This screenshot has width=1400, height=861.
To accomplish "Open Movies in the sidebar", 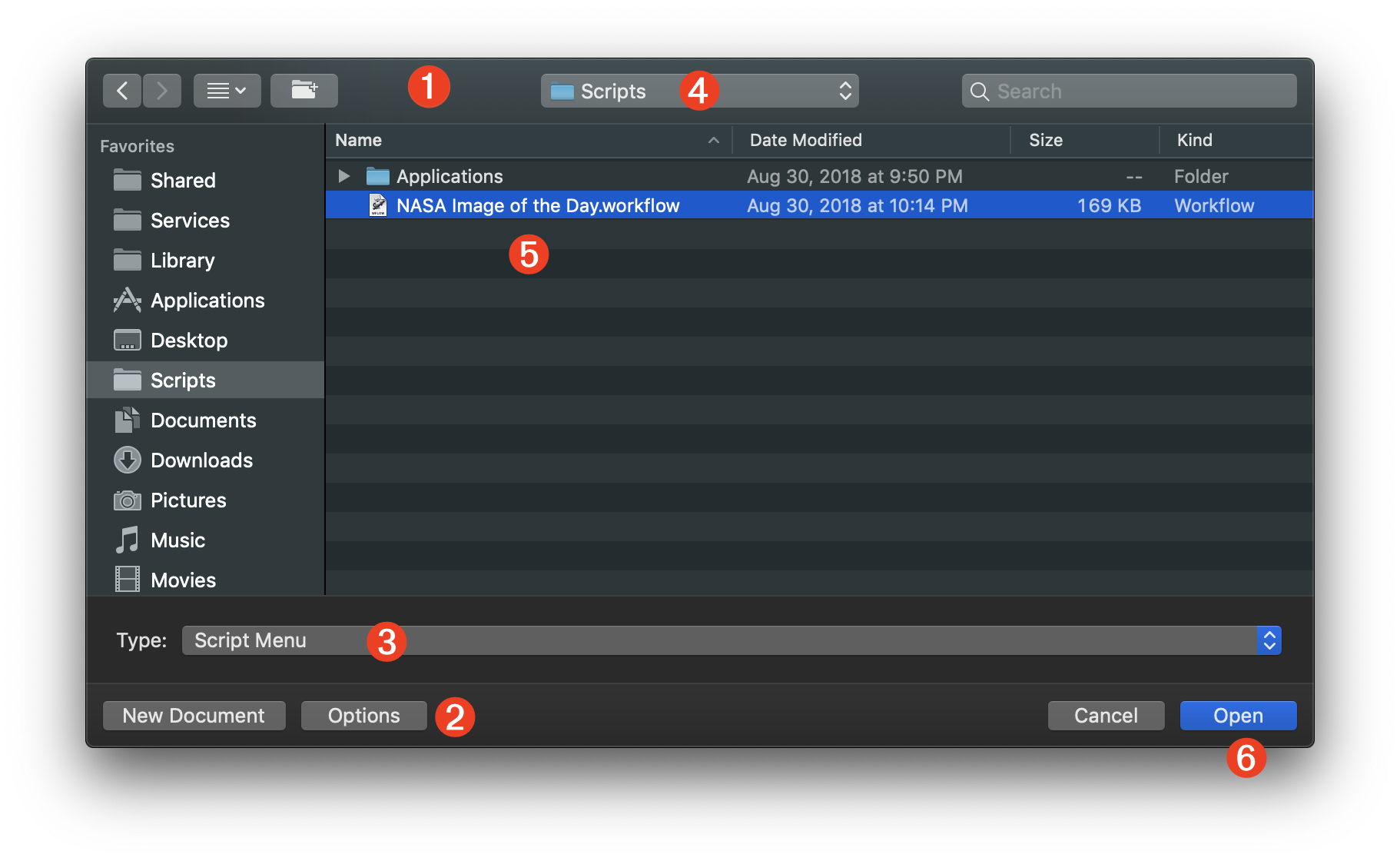I will click(206, 579).
